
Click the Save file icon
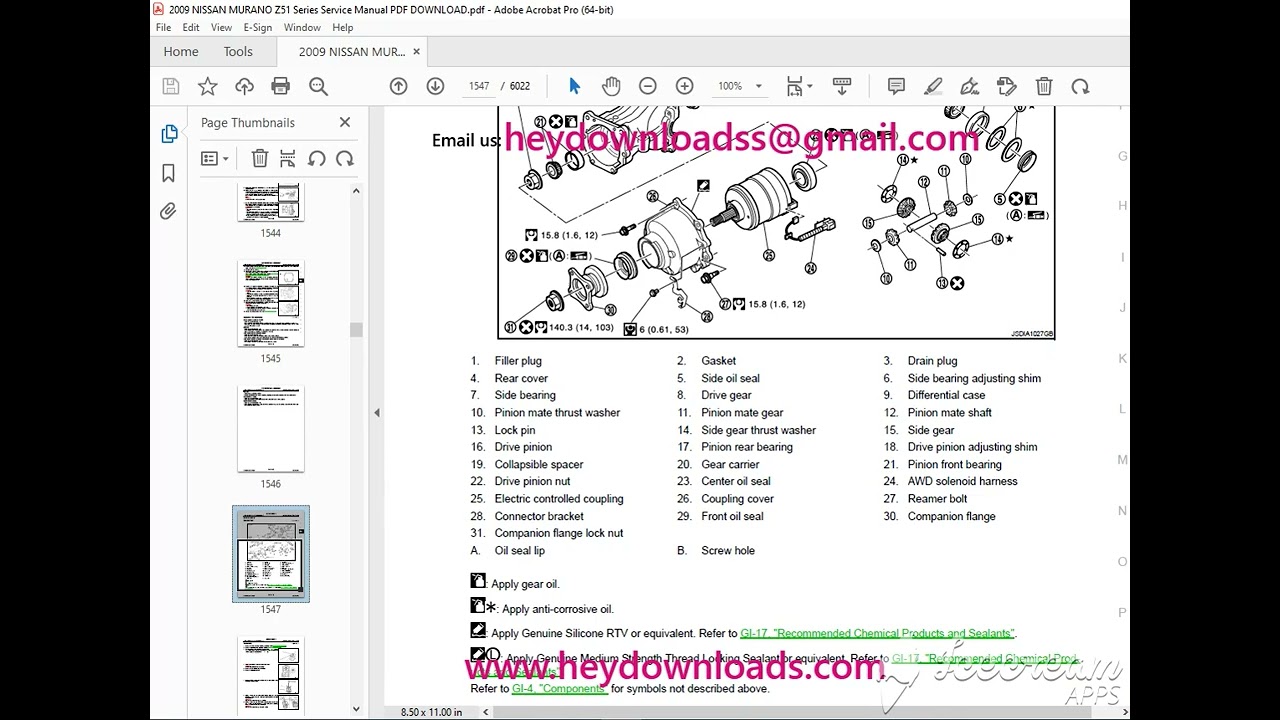[x=170, y=87]
